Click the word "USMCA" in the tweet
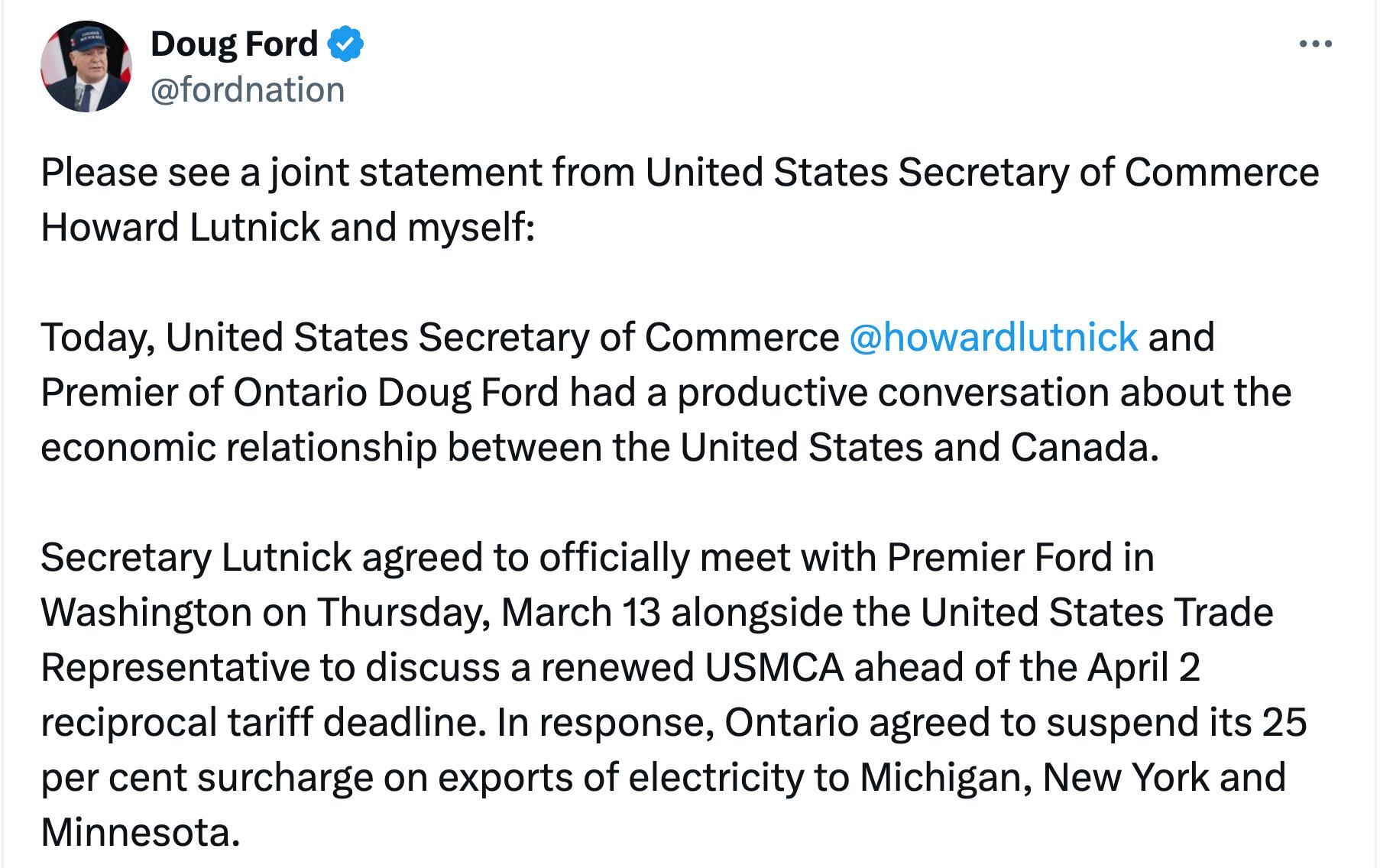This screenshot has height=868, width=1380. [x=773, y=667]
